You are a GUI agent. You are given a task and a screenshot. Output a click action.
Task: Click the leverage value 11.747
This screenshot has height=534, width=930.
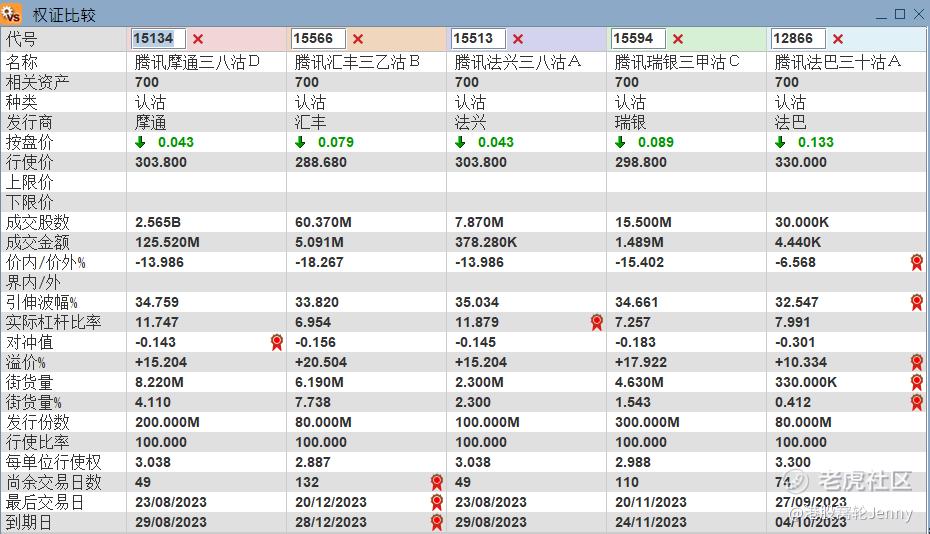(157, 322)
